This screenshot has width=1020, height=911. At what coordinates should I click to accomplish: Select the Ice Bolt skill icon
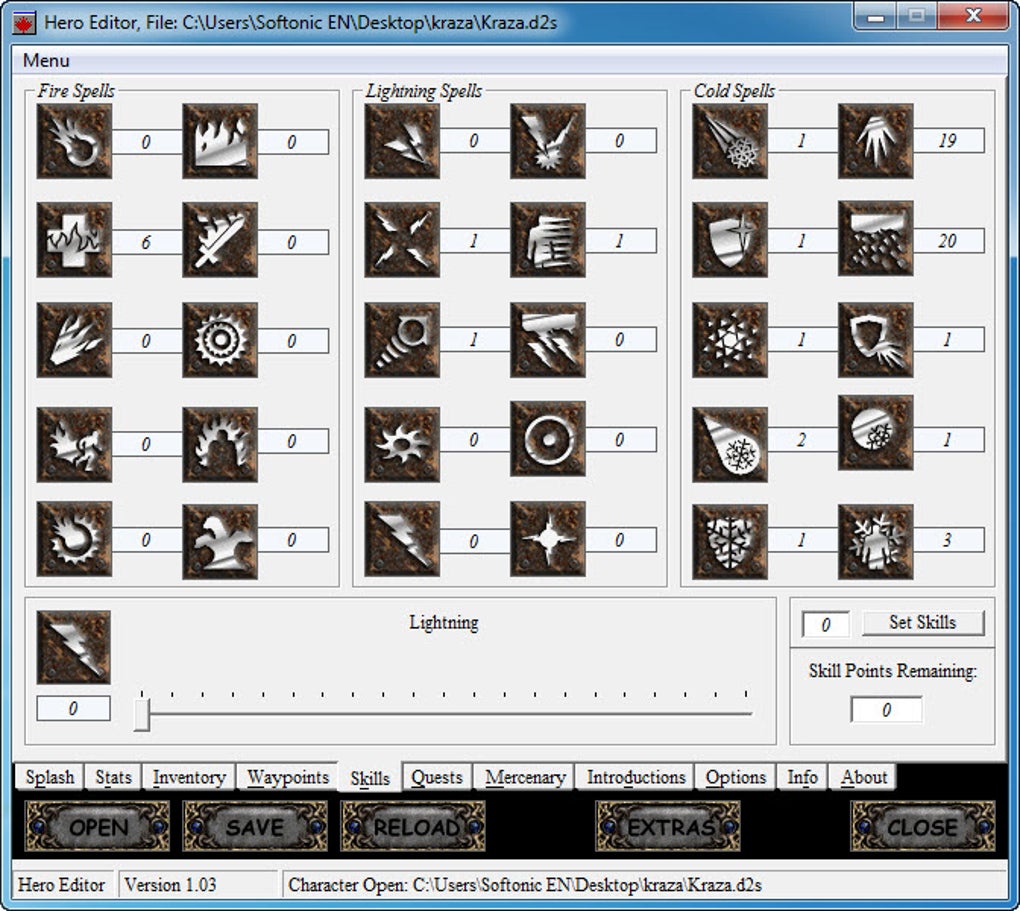(730, 141)
